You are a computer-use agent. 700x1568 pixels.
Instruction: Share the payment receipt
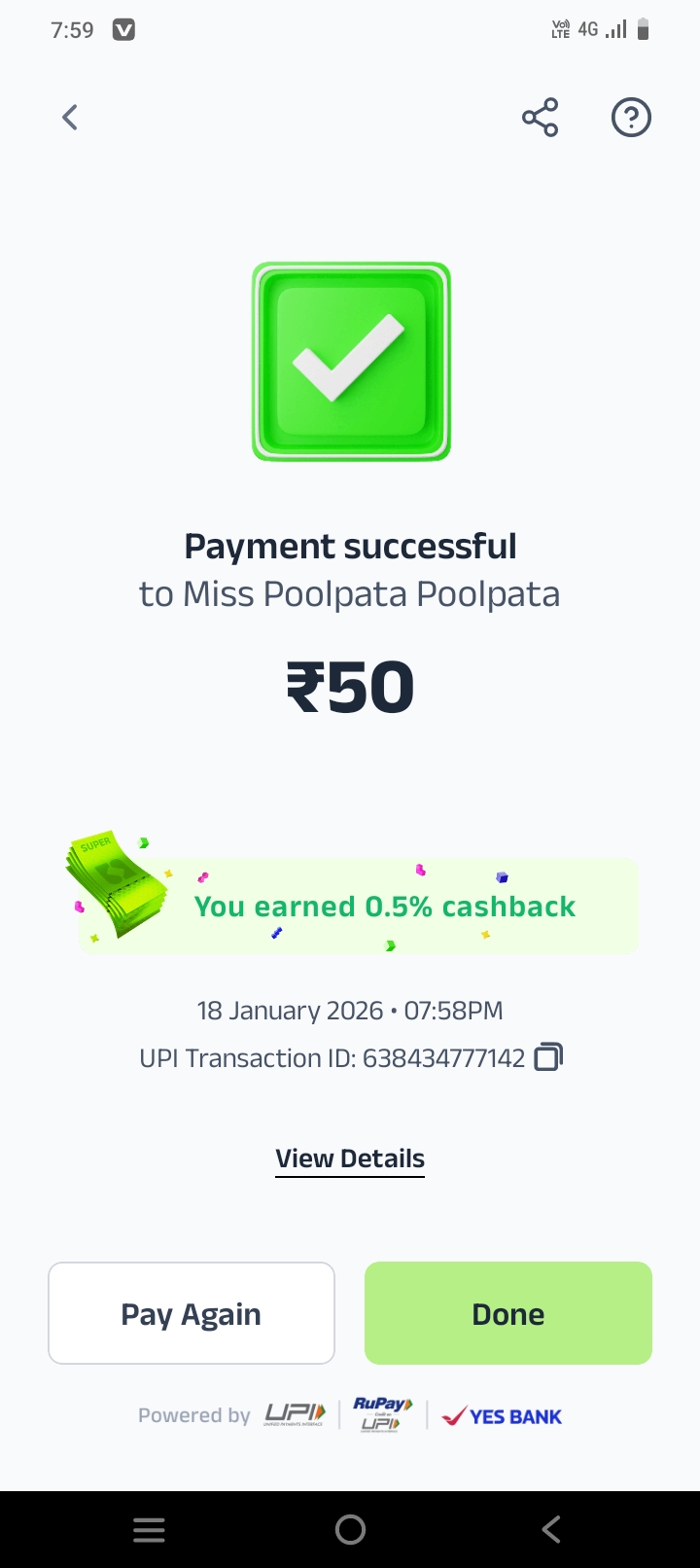click(x=541, y=118)
